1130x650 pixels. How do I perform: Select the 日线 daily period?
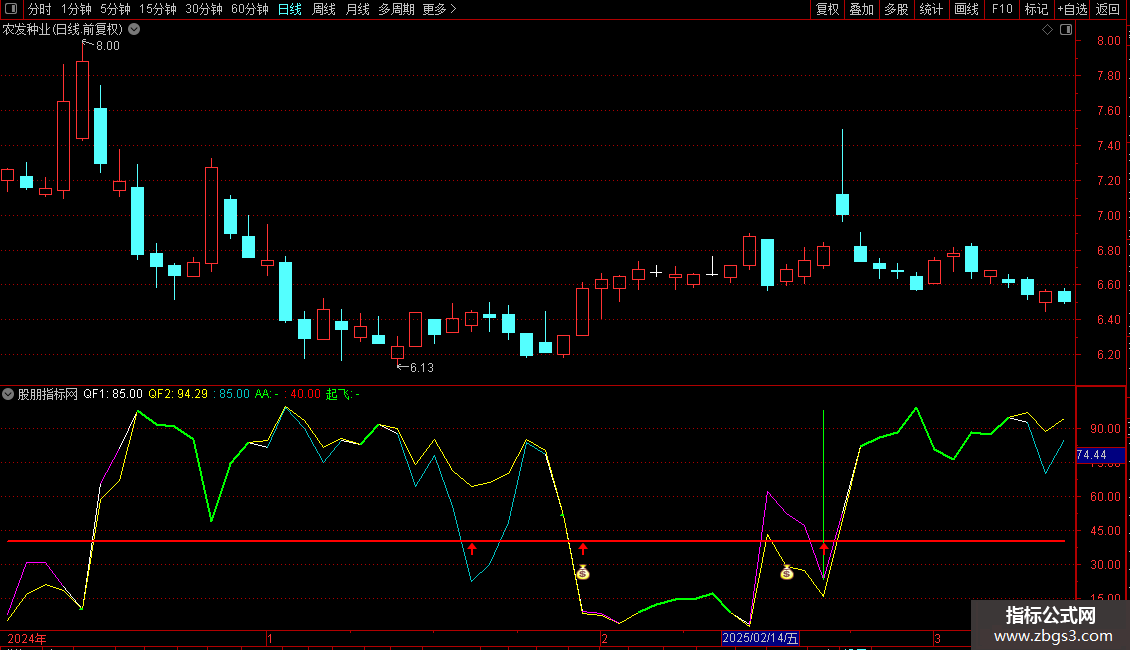(x=290, y=9)
